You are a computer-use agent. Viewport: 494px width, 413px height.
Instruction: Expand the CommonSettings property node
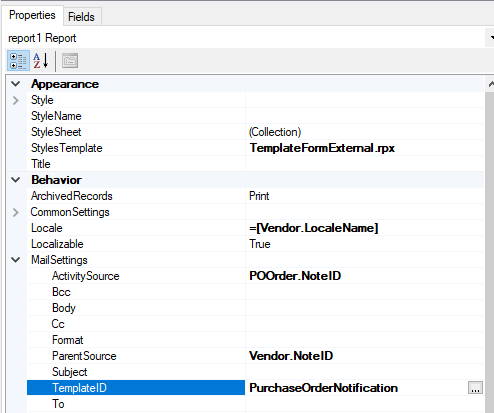pos(16,212)
